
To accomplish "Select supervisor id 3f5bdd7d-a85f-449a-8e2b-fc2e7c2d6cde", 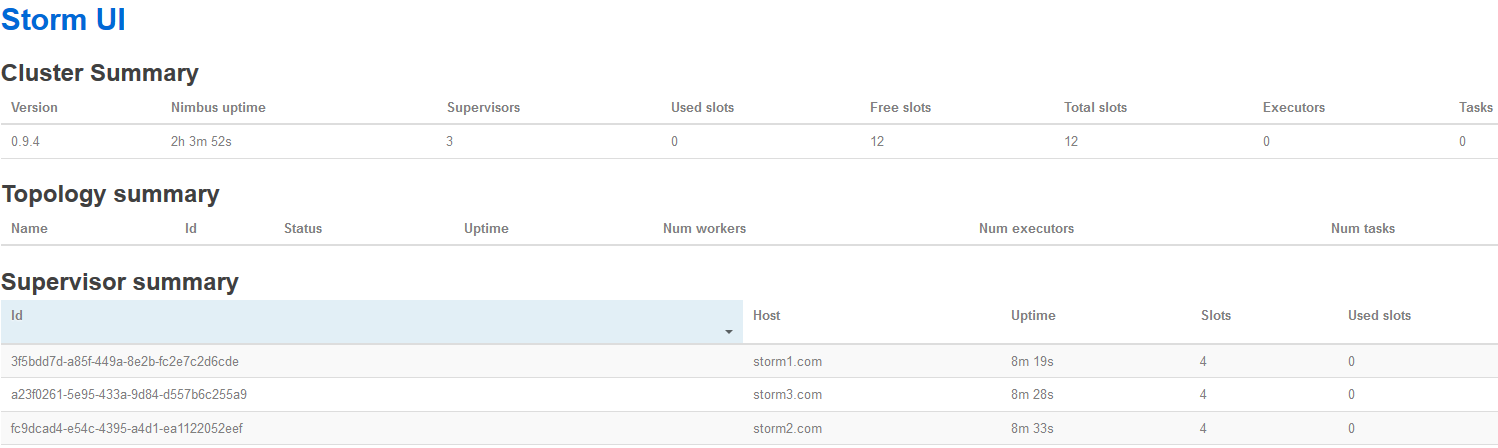I will 125,361.
